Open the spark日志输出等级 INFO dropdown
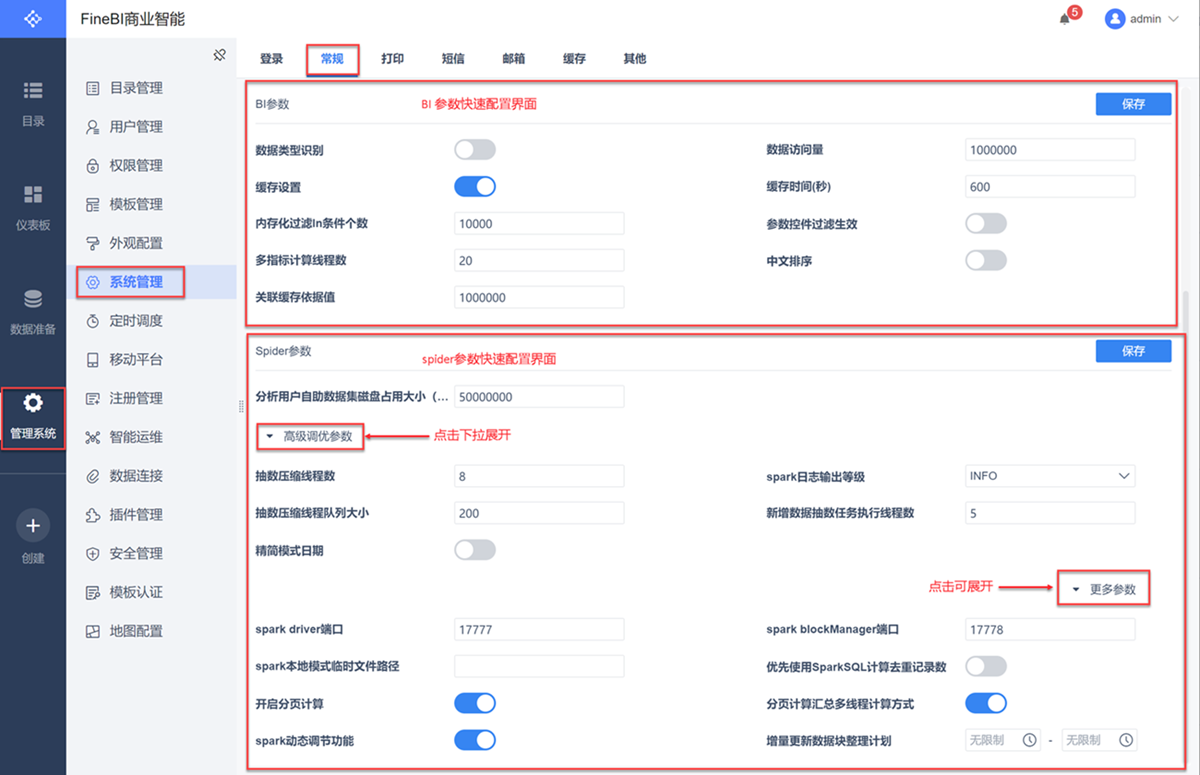The height and width of the screenshot is (775, 1200). tap(1050, 476)
